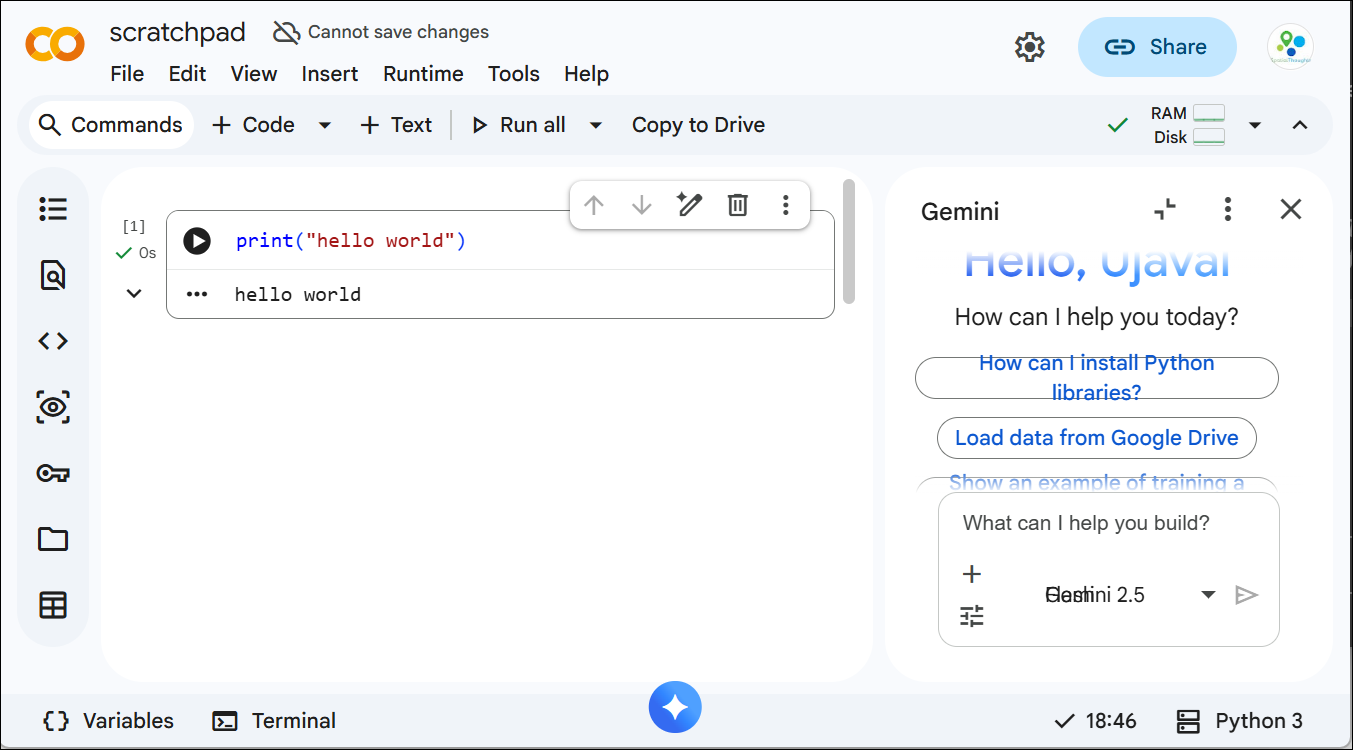Move cell up arrow
The height and width of the screenshot is (750, 1353).
click(x=594, y=205)
